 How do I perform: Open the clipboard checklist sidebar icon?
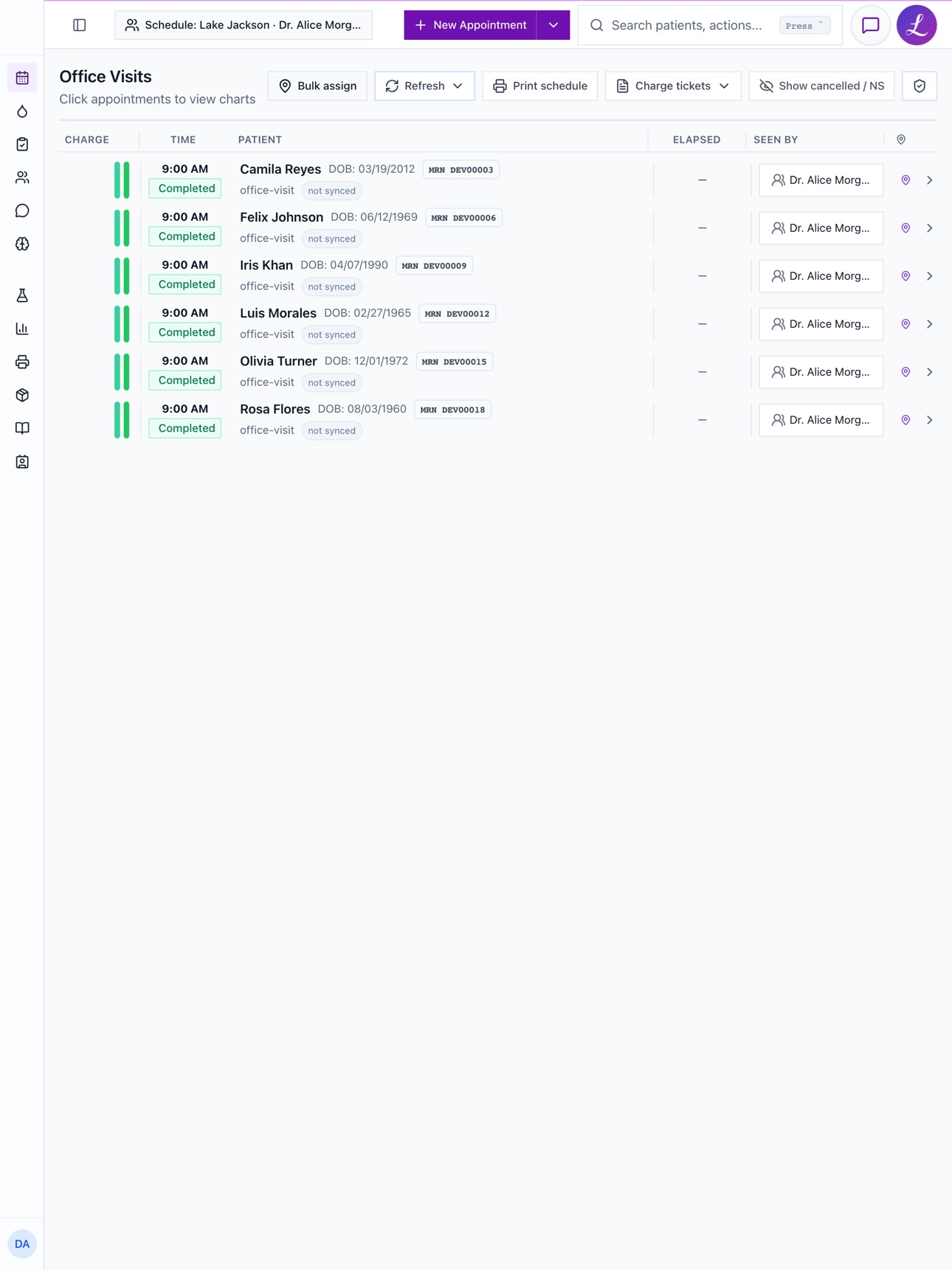22,144
